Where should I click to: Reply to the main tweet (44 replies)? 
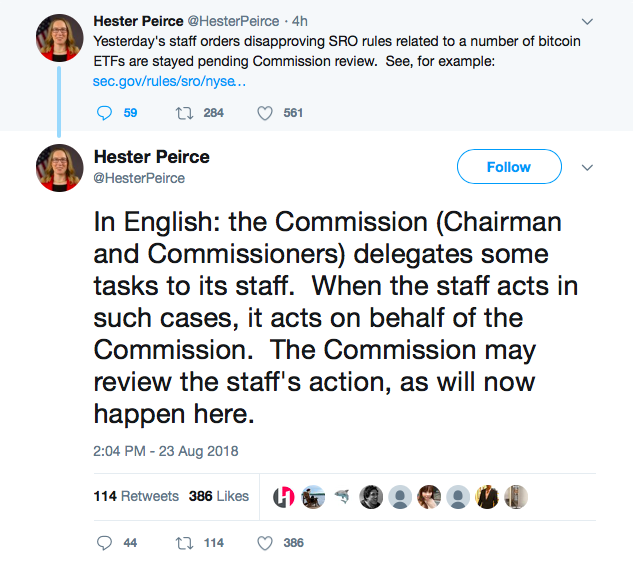tap(105, 543)
